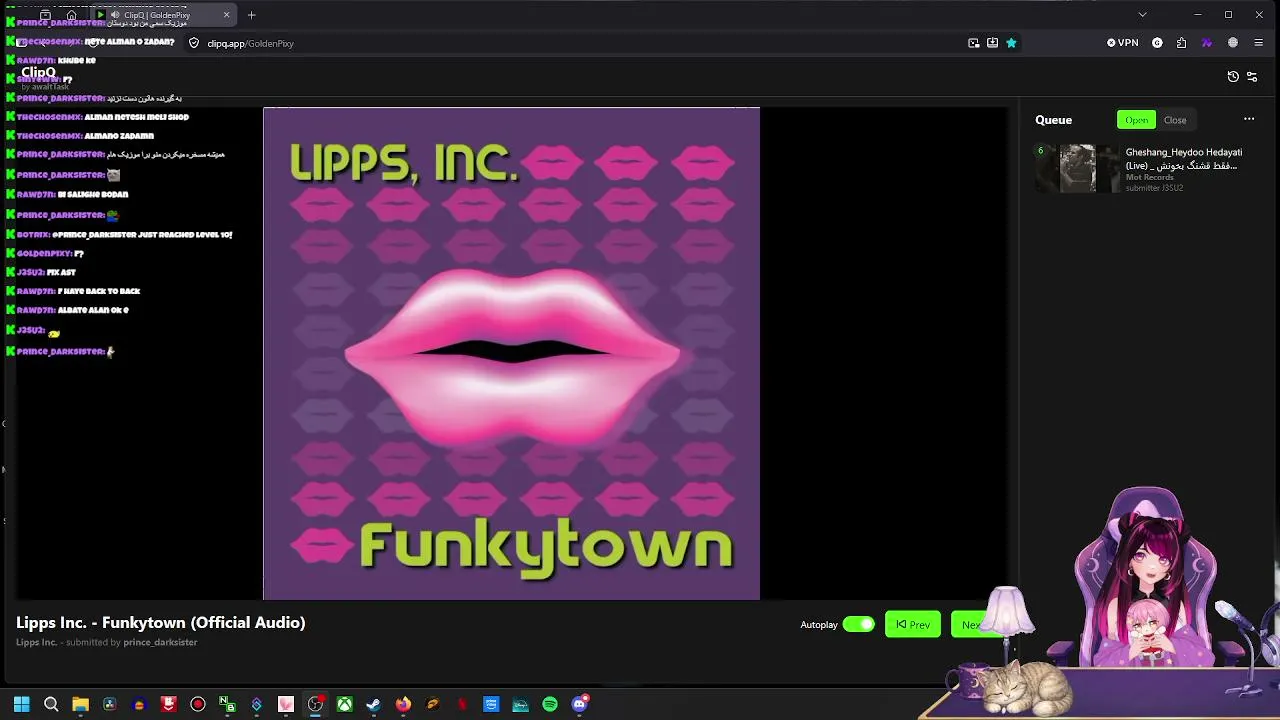1280x720 pixels.
Task: Click the Funkytown video player
Action: 511,353
